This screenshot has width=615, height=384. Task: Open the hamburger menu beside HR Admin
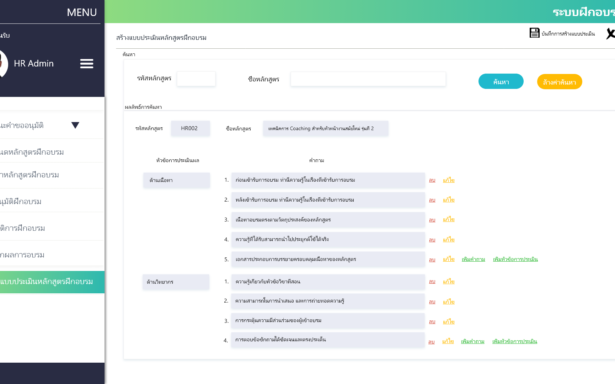tap(87, 64)
